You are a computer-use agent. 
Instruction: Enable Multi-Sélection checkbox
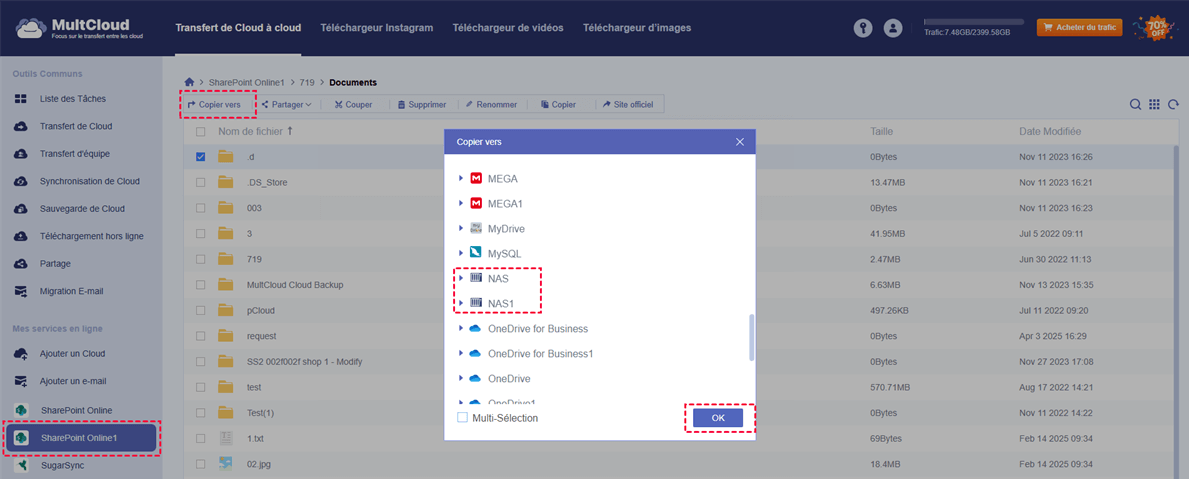pos(463,418)
